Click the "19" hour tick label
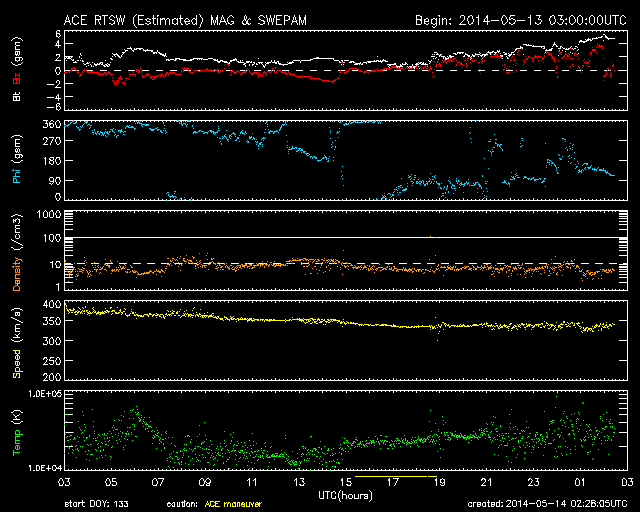The height and width of the screenshot is (512, 640). [x=440, y=483]
